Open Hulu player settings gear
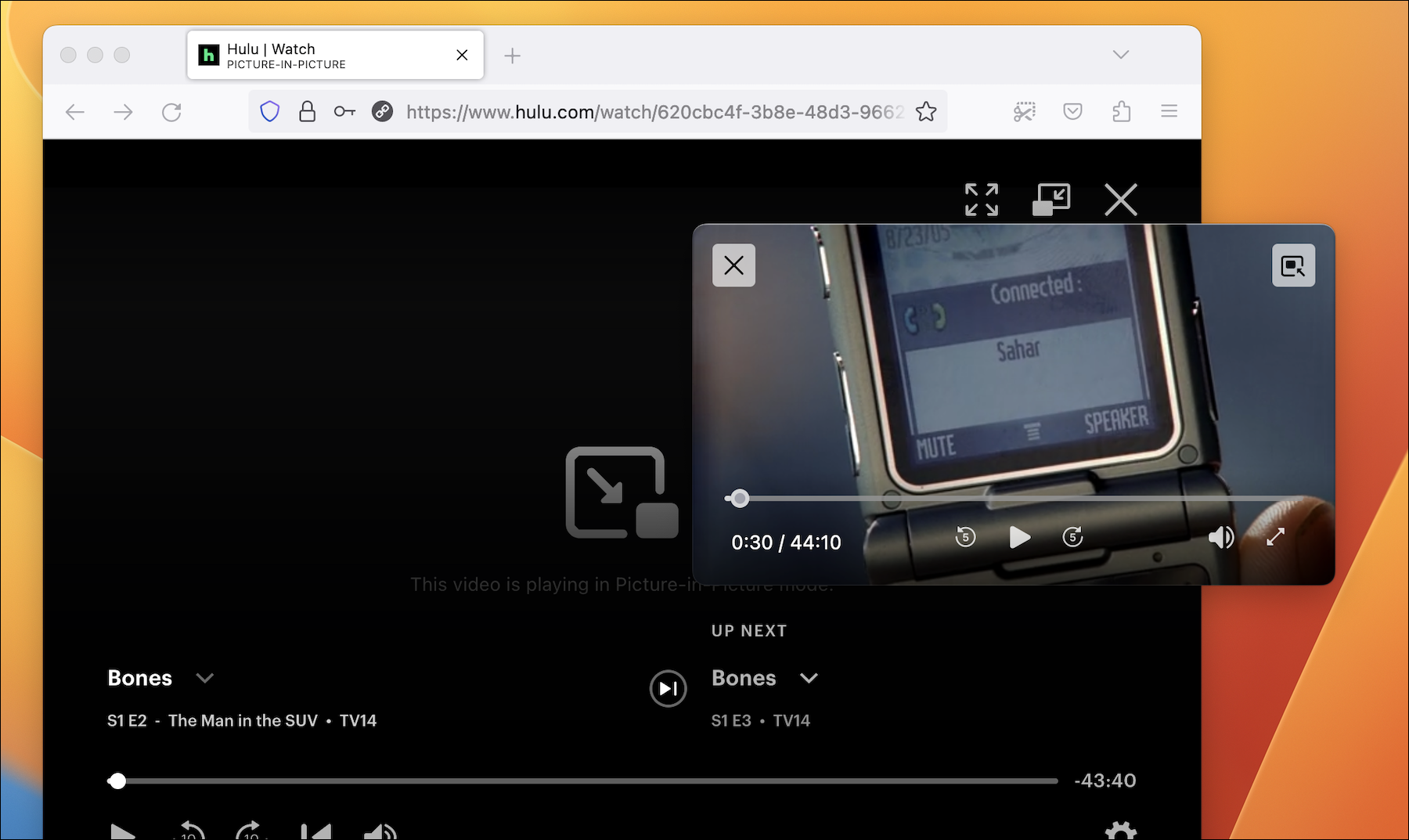This screenshot has width=1409, height=840. pyautogui.click(x=1120, y=831)
